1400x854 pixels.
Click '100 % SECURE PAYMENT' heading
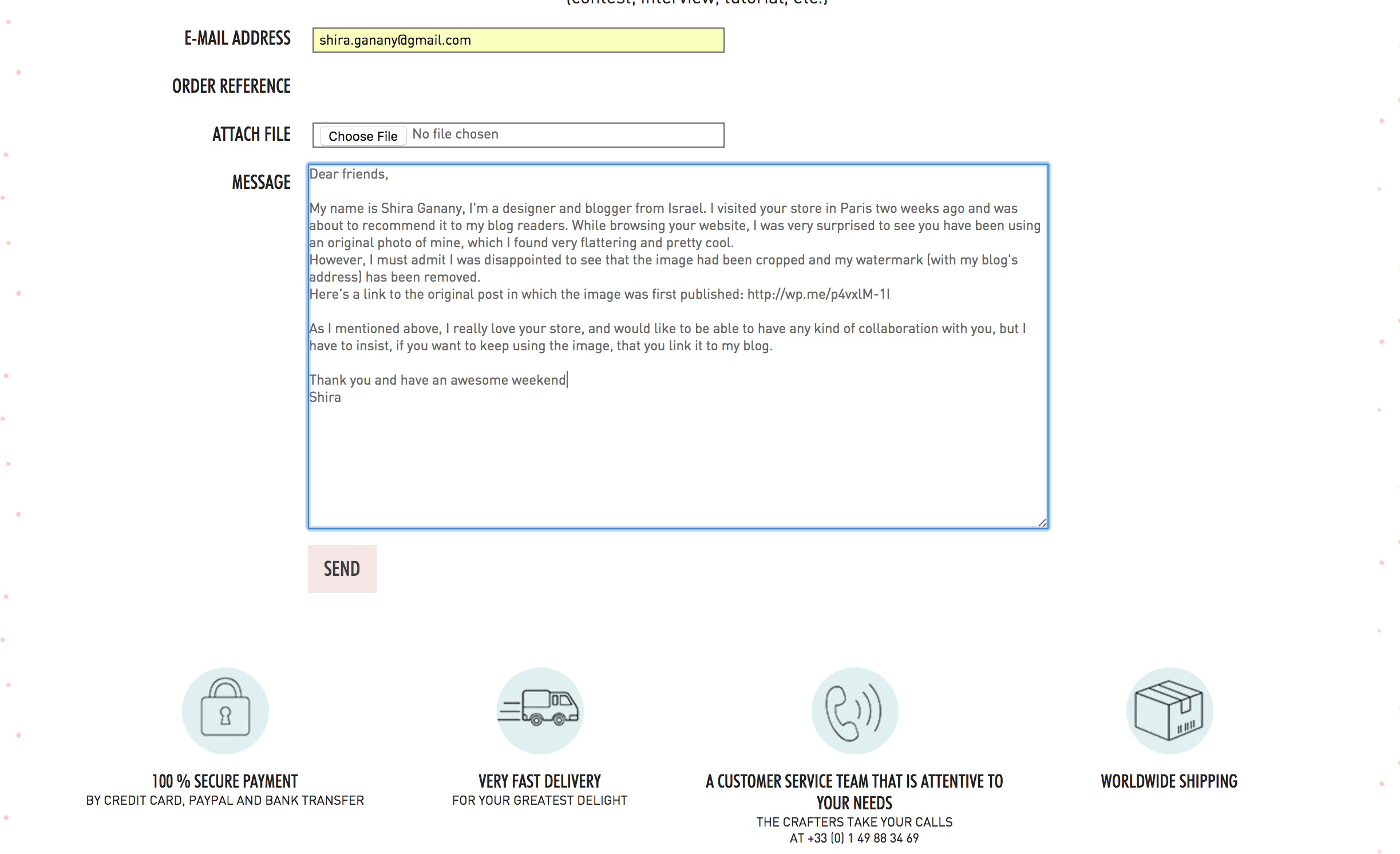click(x=225, y=781)
